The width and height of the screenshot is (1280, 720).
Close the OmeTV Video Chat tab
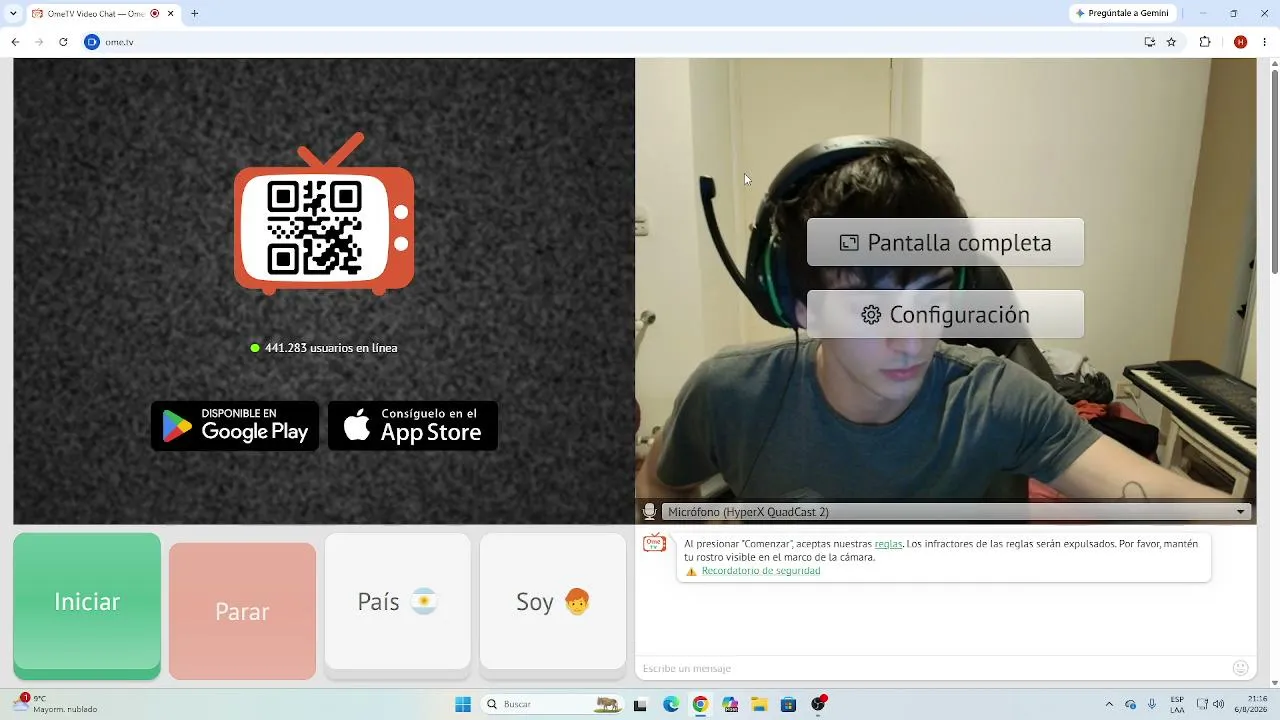171,13
